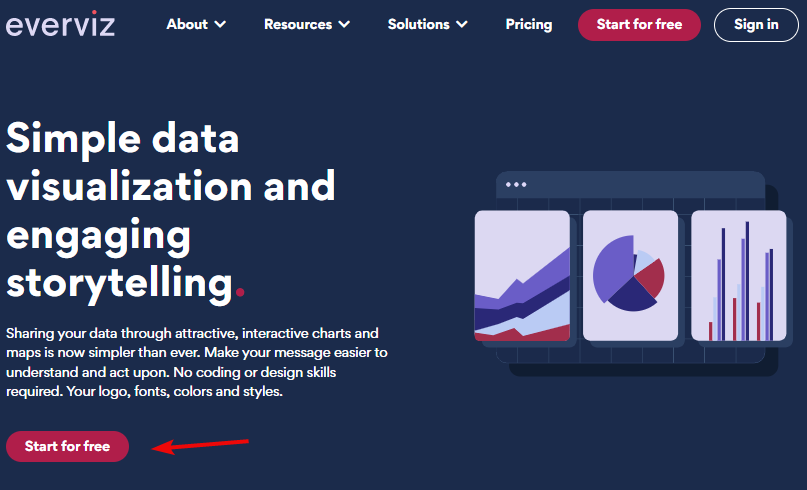Select the area chart illustration card
Viewport: 807px width, 490px height.
tap(522, 275)
